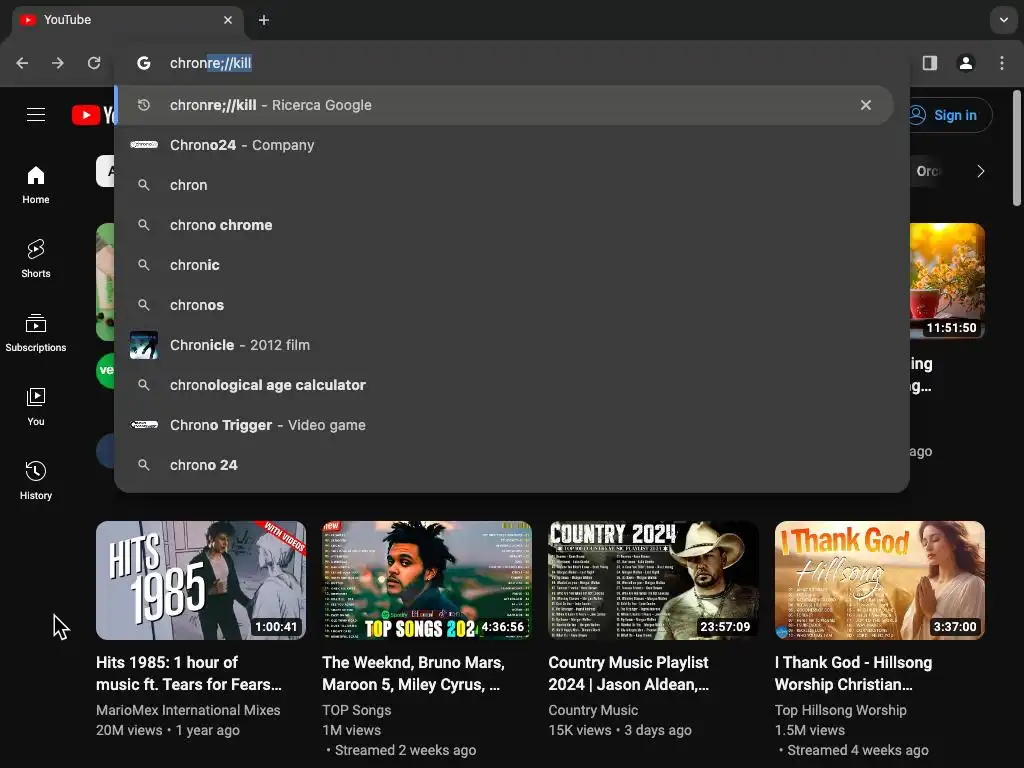This screenshot has height=768, width=1024.
Task: Open Shorts in YouTube sidebar
Action: 36,259
